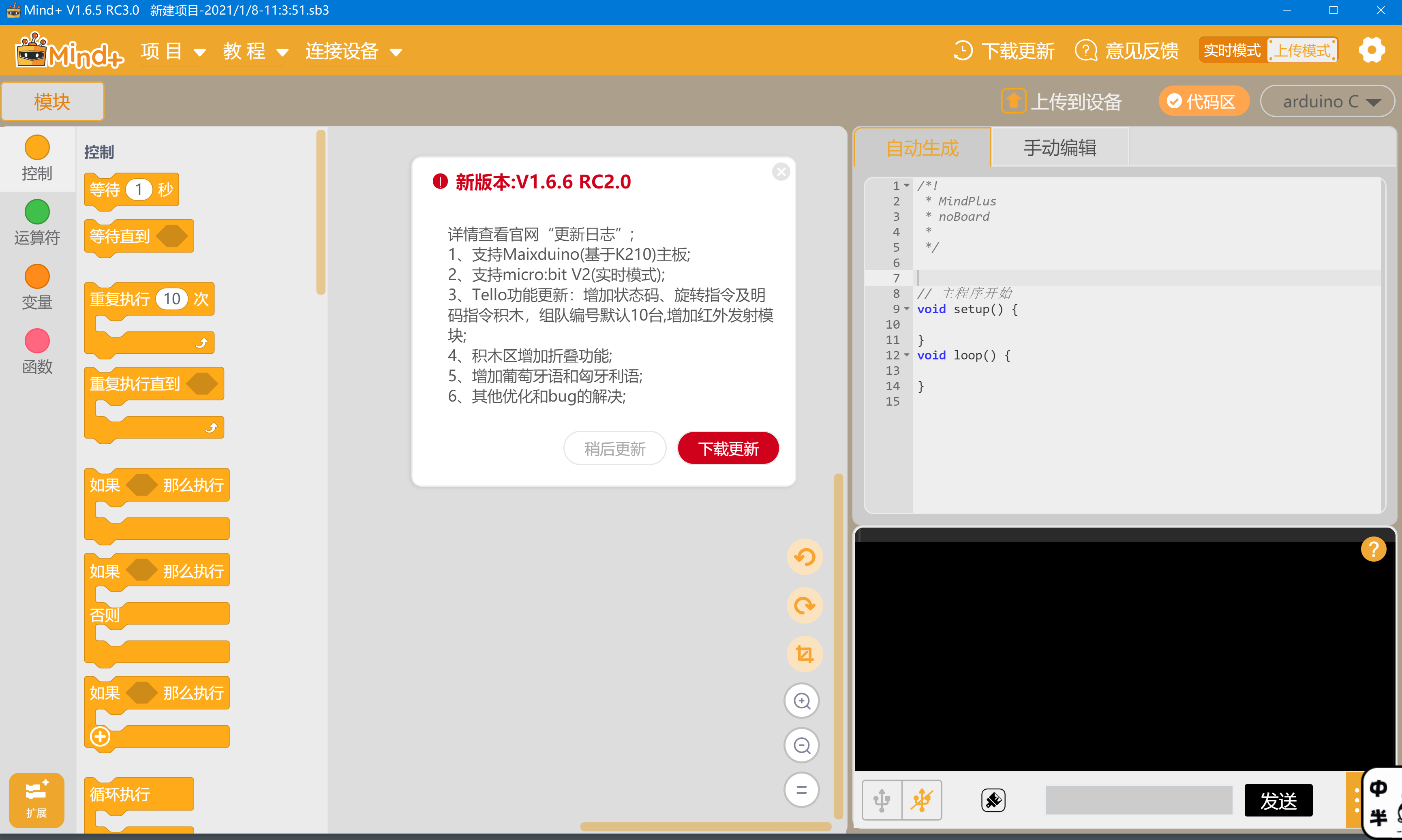1402x840 pixels.
Task: Click the upload to device icon
Action: (1013, 101)
